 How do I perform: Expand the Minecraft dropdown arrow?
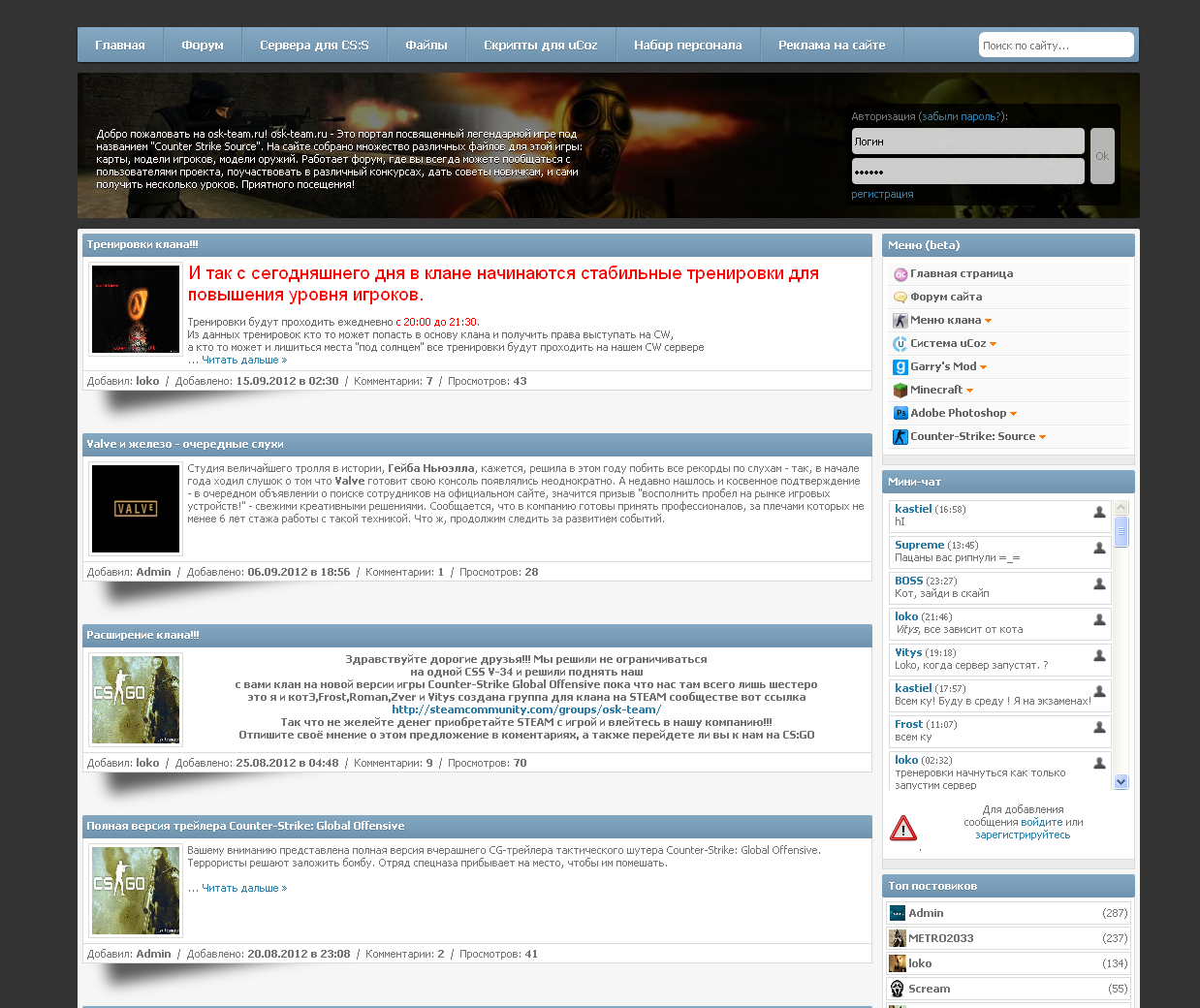pyautogui.click(x=970, y=391)
